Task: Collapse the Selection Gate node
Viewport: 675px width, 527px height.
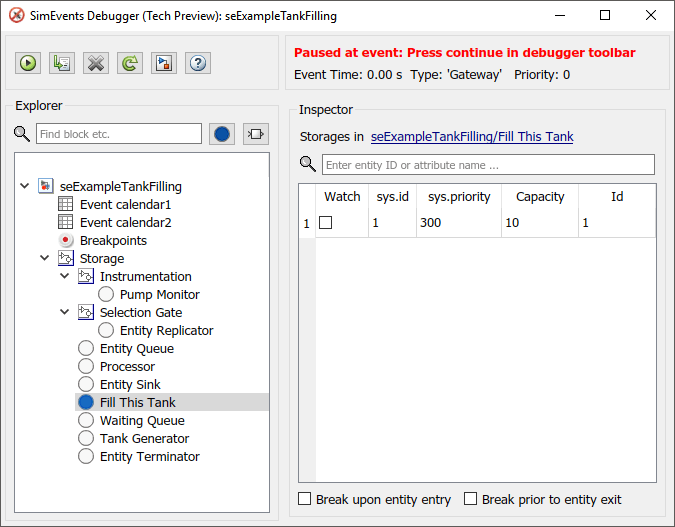Action: (65, 312)
